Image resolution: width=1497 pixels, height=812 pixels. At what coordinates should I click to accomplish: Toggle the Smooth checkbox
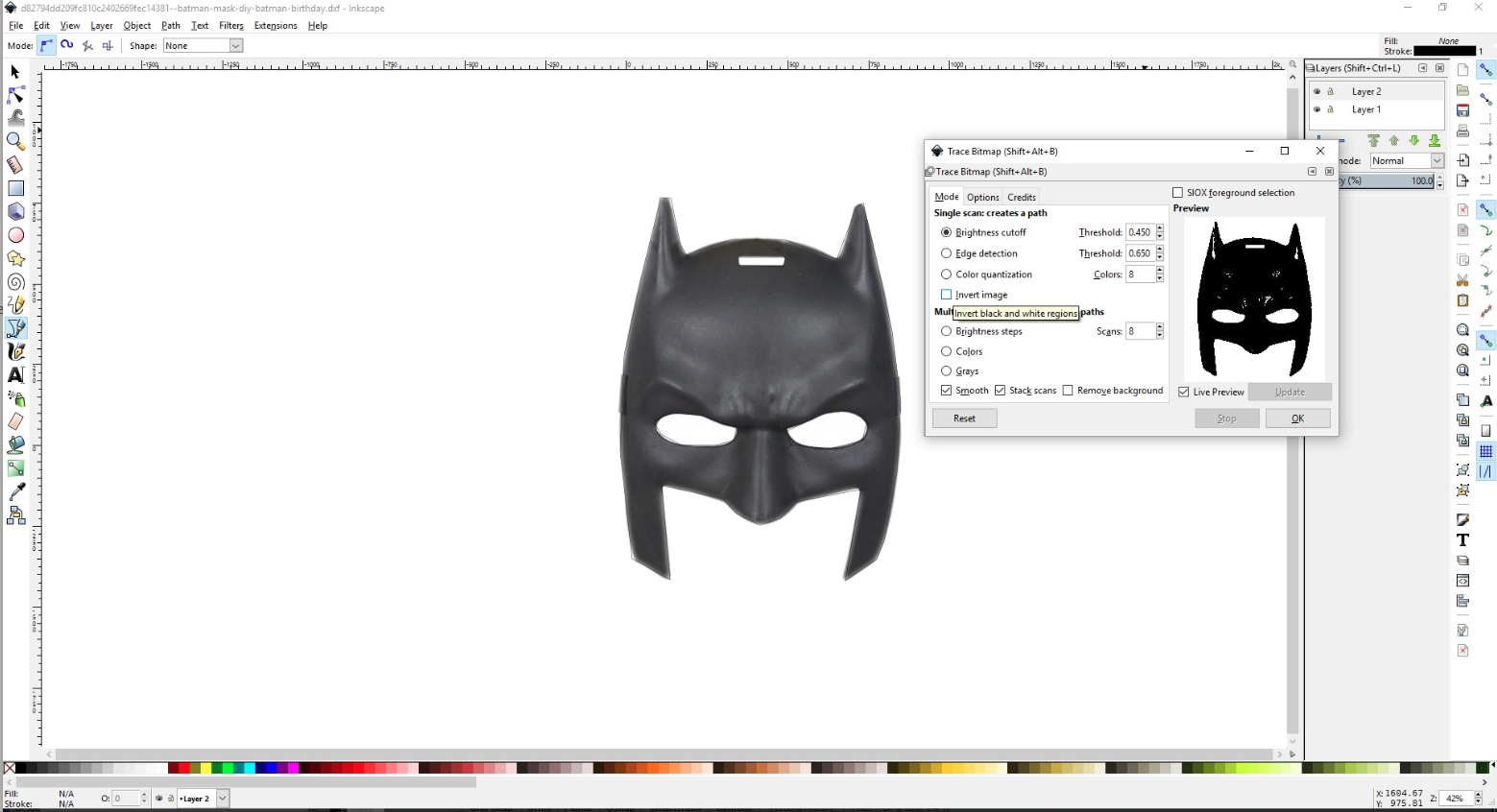[947, 391]
